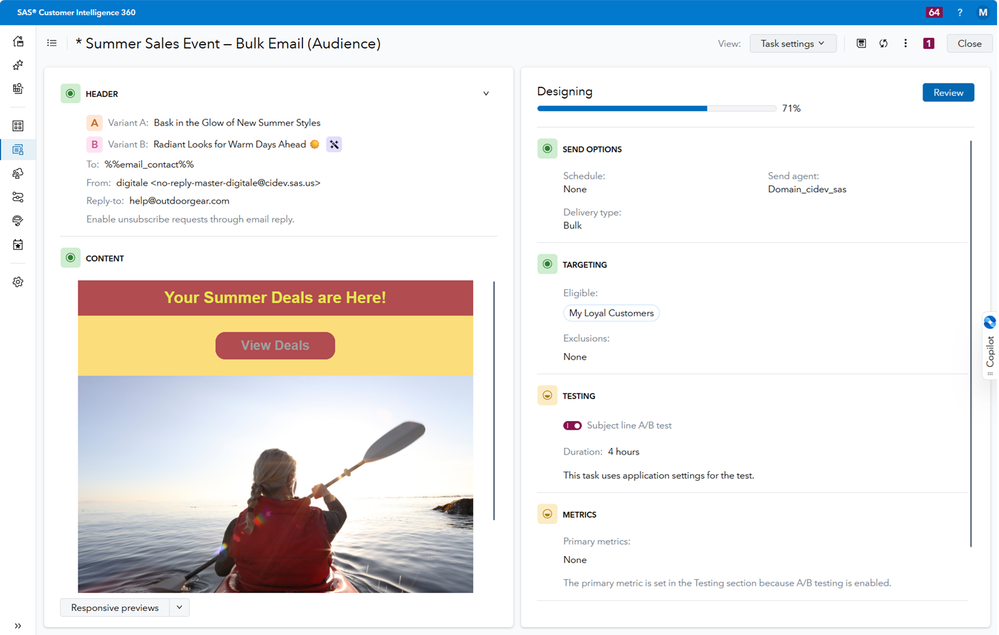This screenshot has width=999, height=635.
Task: Click the Duration 4 hours value
Action: point(623,452)
